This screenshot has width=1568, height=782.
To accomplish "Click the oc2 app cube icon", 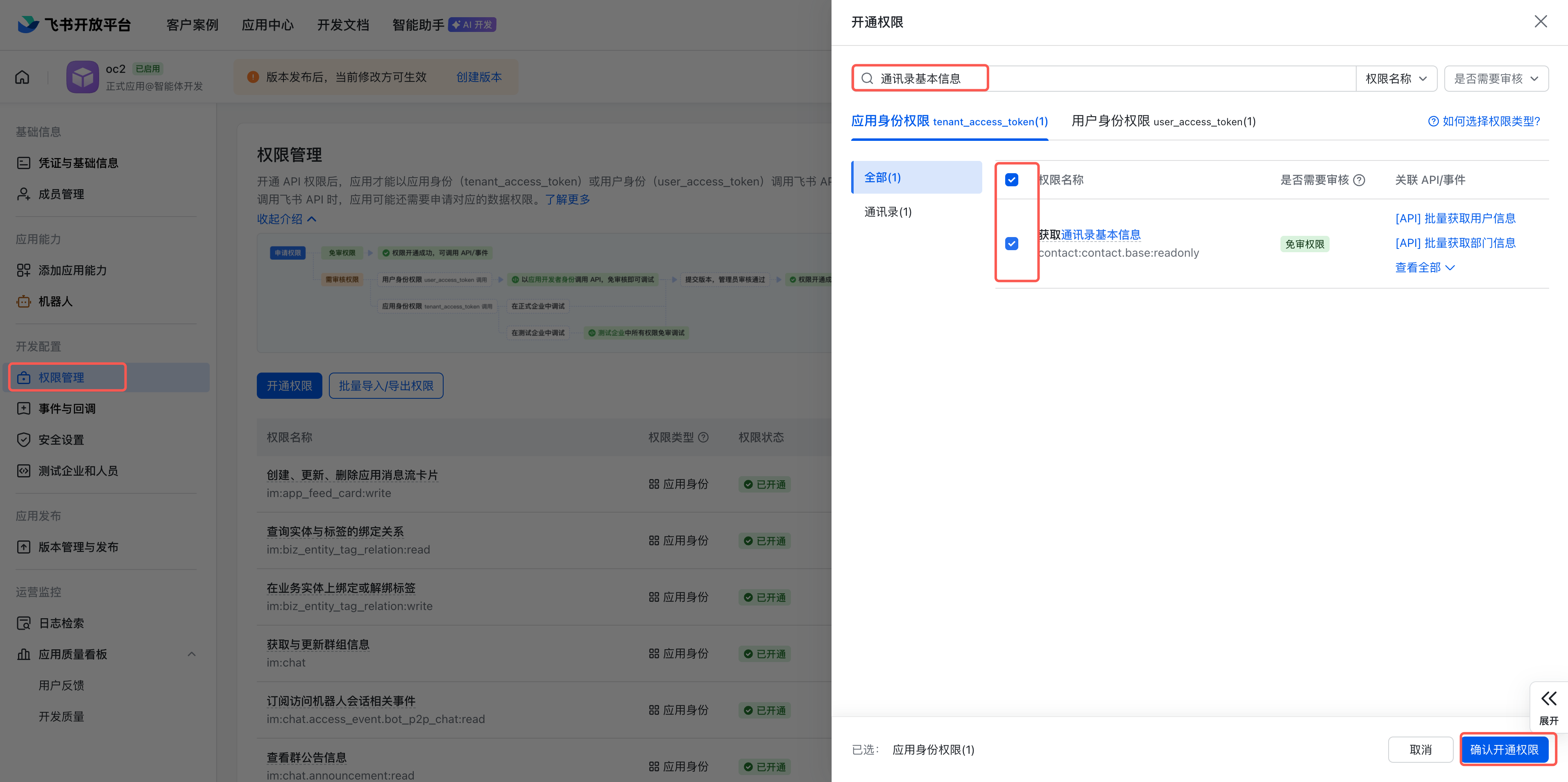I will coord(82,77).
